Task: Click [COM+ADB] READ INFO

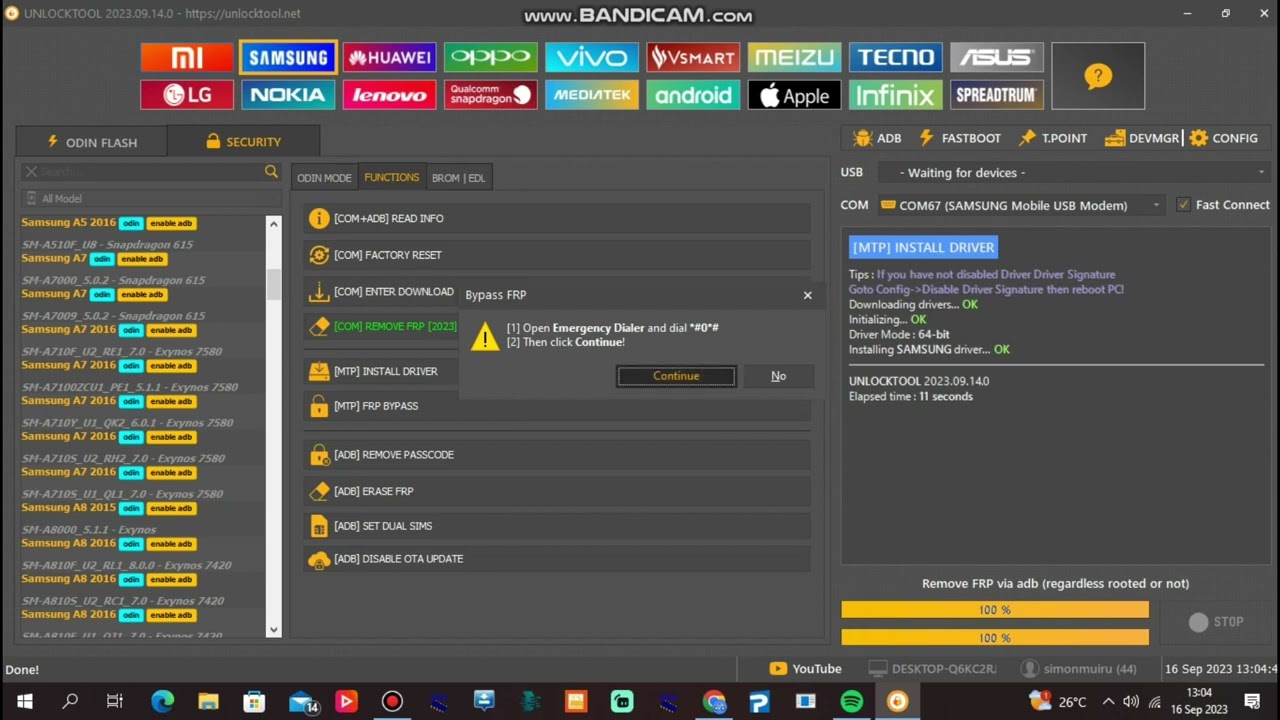Action: pos(558,218)
